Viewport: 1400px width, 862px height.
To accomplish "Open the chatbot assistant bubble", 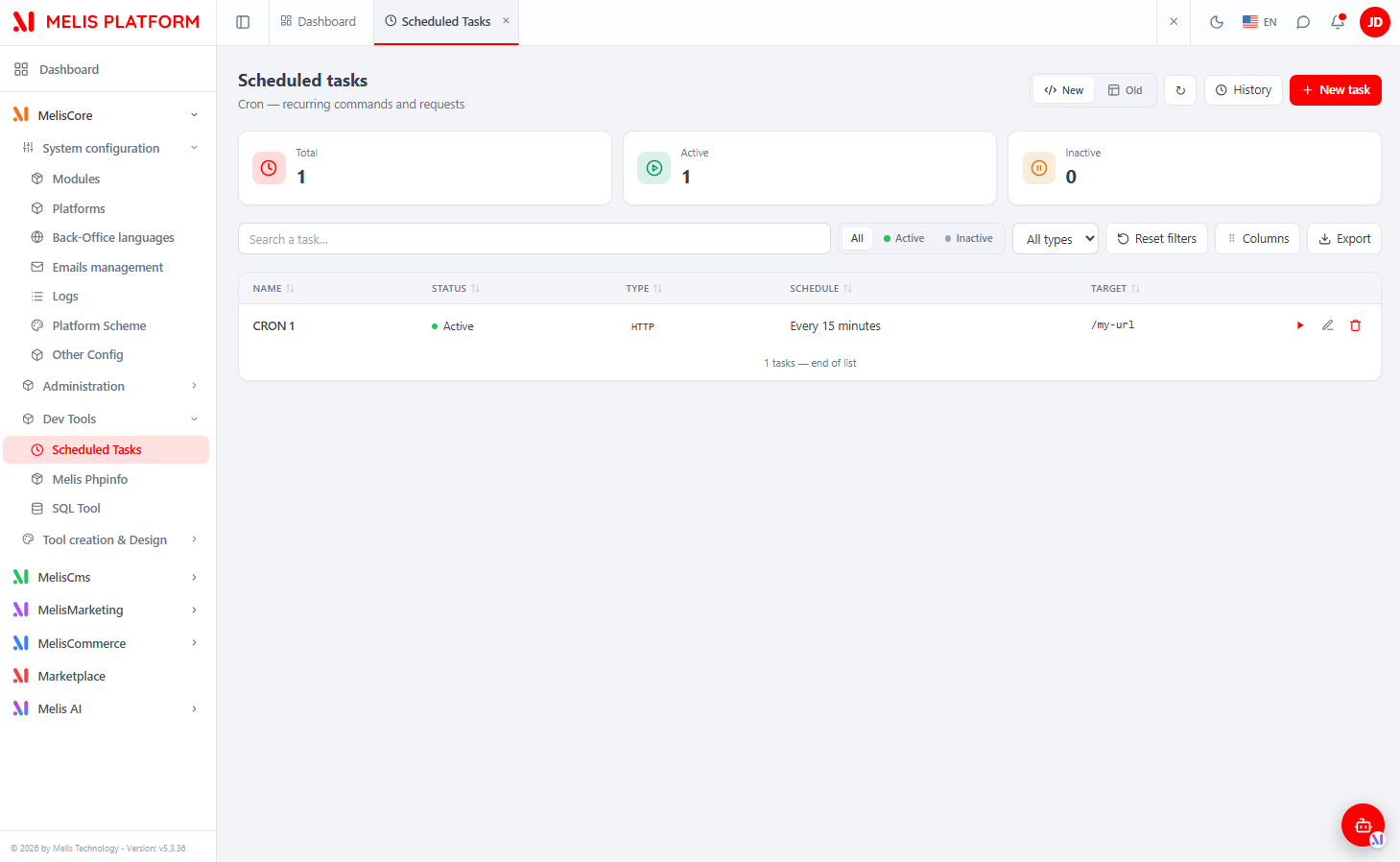I will (1363, 825).
